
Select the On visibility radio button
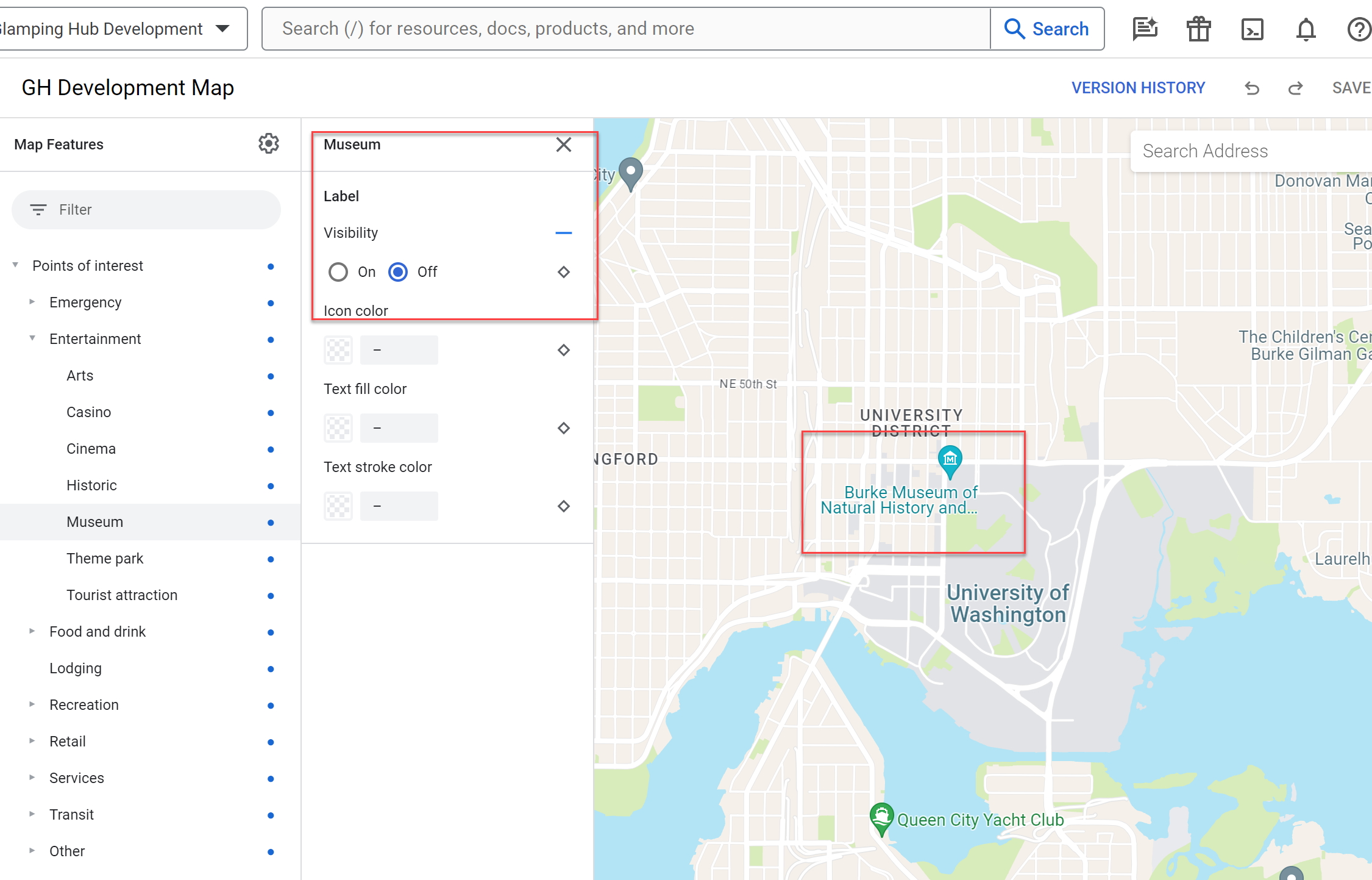click(338, 272)
